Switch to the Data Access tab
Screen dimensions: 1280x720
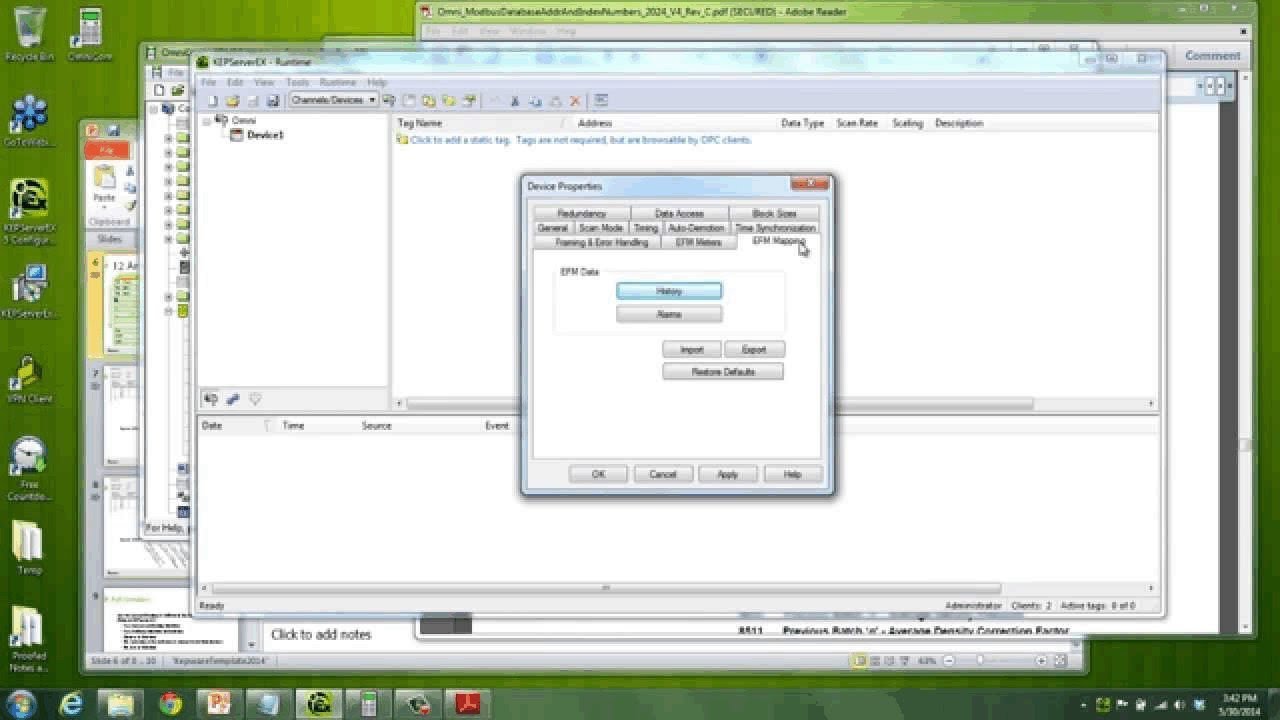pos(679,214)
